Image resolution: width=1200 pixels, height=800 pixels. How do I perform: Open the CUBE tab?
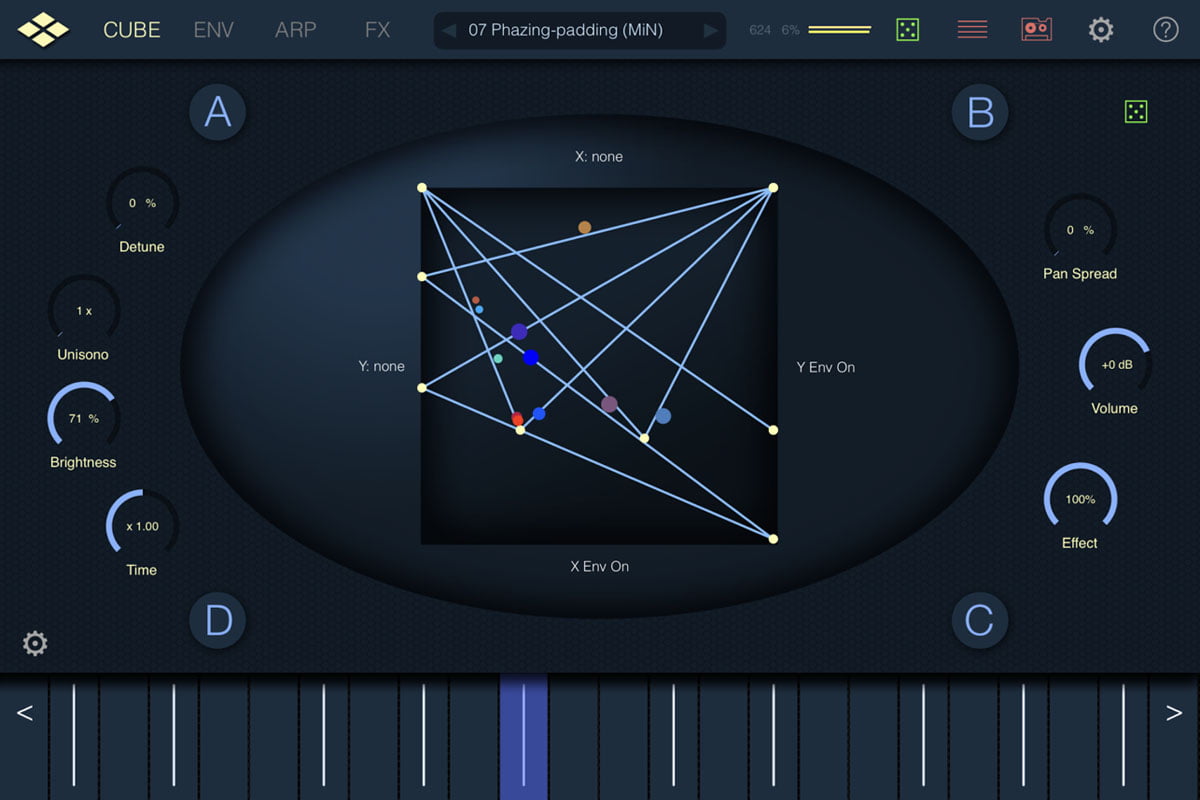[132, 30]
